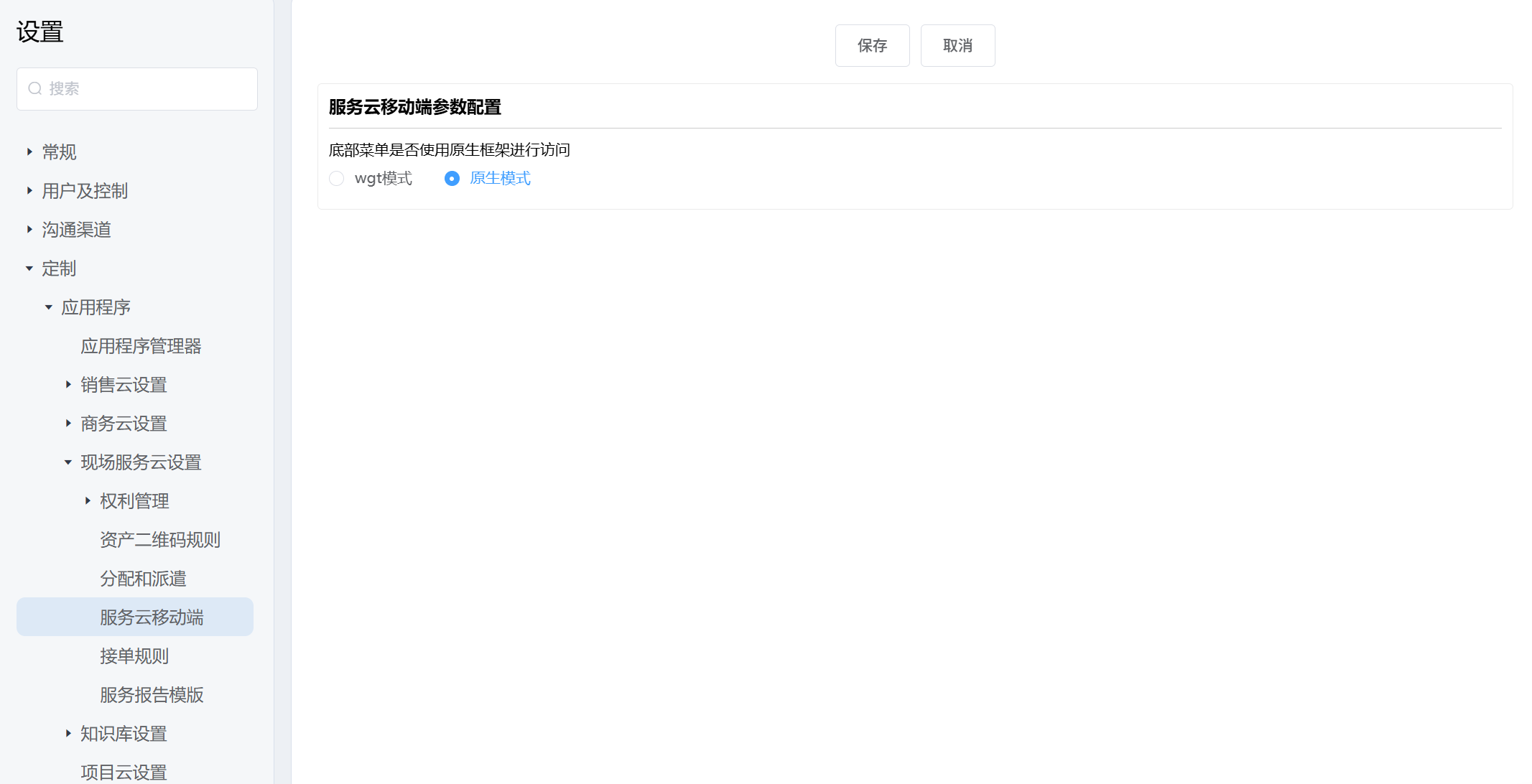Expand the 用户及控制 arrow
The width and height of the screenshot is (1532, 784).
29,190
